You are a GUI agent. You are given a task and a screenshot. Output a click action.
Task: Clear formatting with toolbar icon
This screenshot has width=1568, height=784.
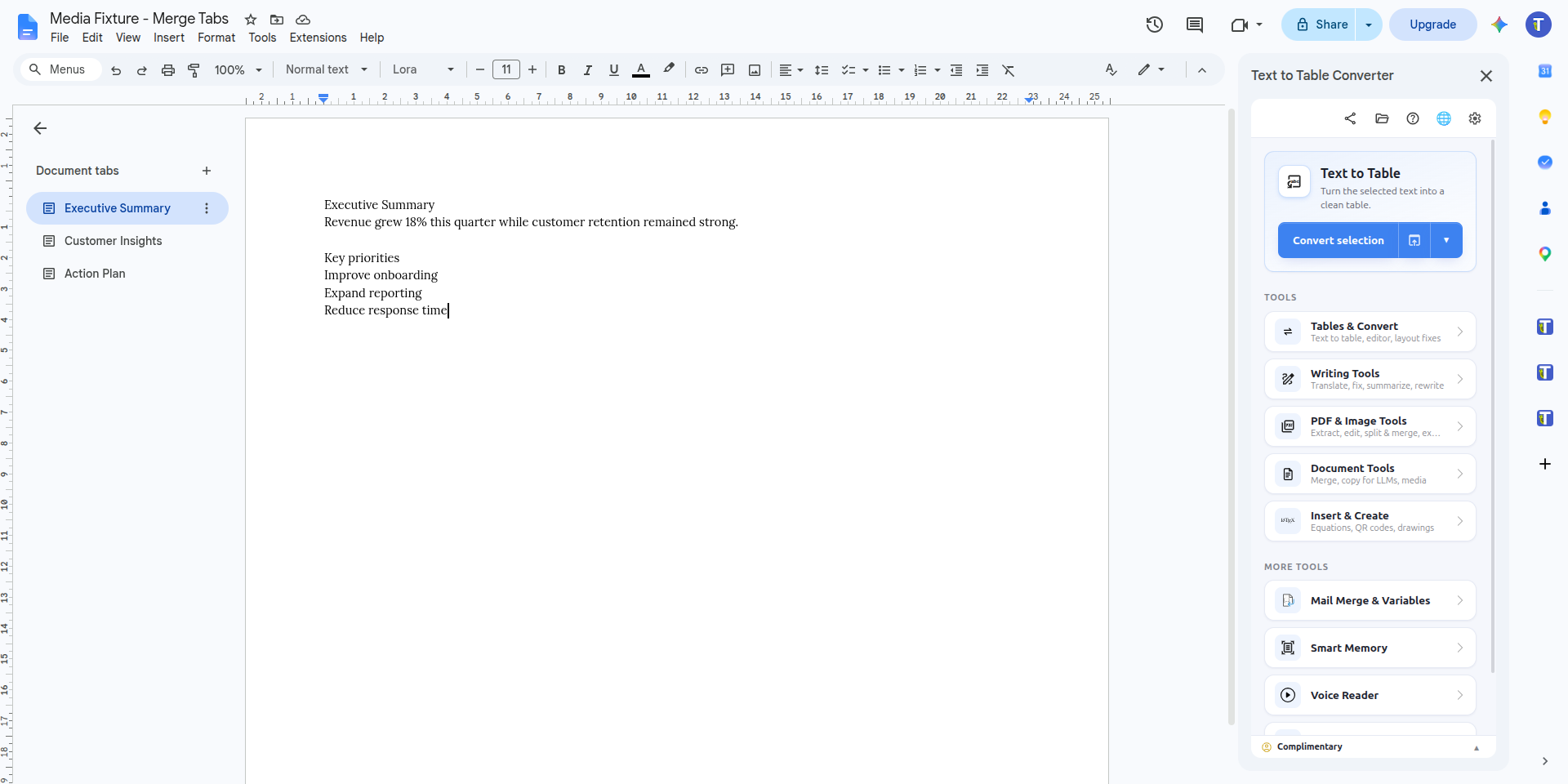point(1009,70)
